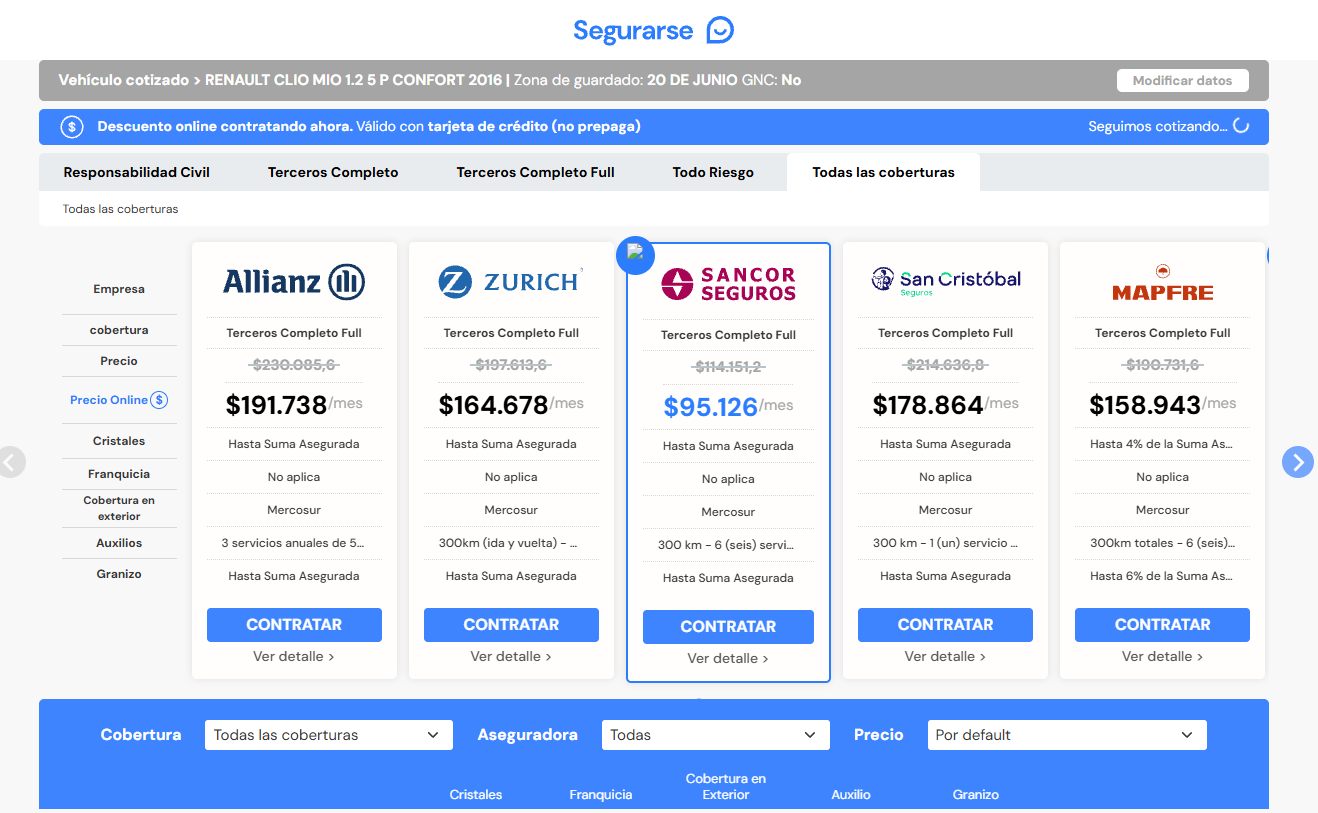Click the dollar sign discount icon
Screen dimensions: 1318x813
(x=70, y=127)
